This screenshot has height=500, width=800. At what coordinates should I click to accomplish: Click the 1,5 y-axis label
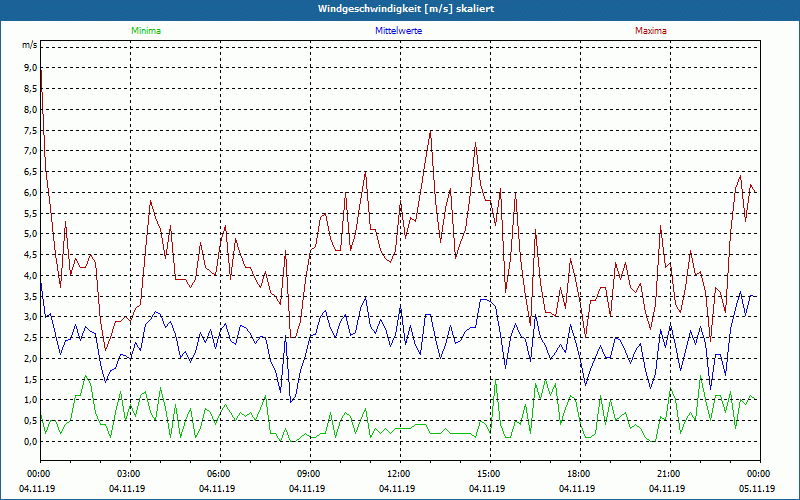pos(31,379)
